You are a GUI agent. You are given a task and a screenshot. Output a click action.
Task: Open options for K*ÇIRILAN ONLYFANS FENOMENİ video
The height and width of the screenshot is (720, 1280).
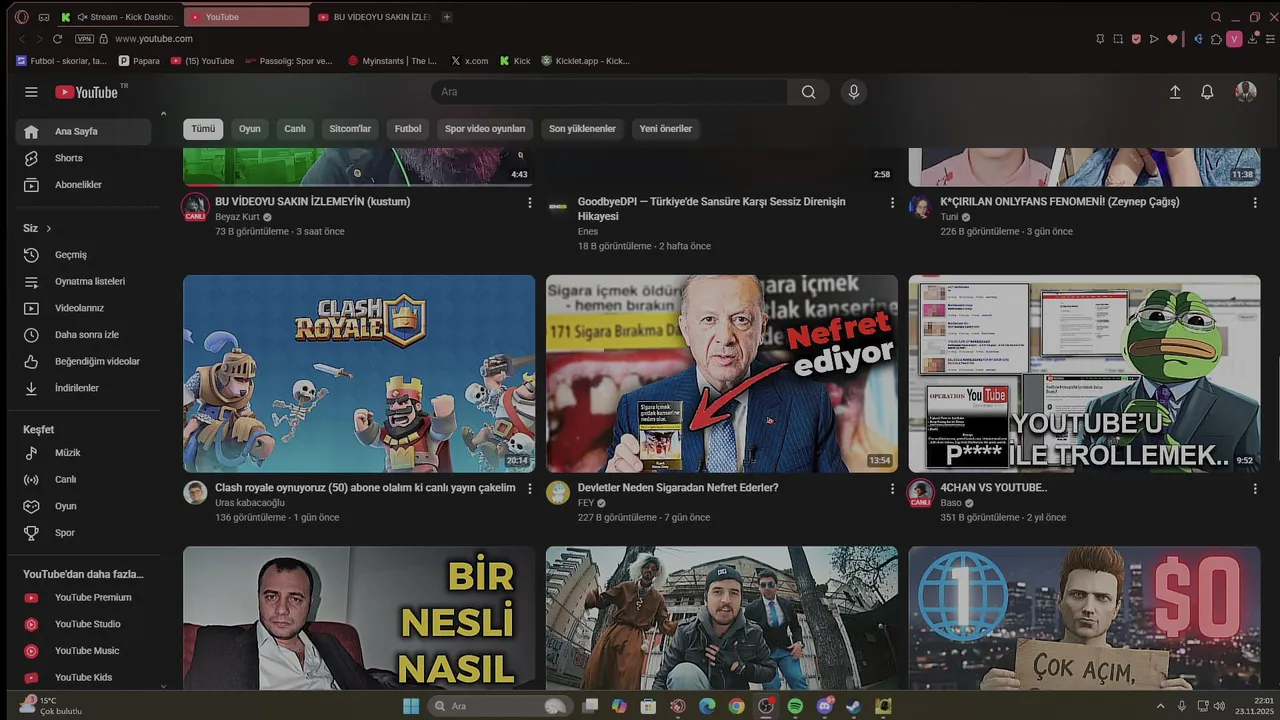(x=1255, y=203)
